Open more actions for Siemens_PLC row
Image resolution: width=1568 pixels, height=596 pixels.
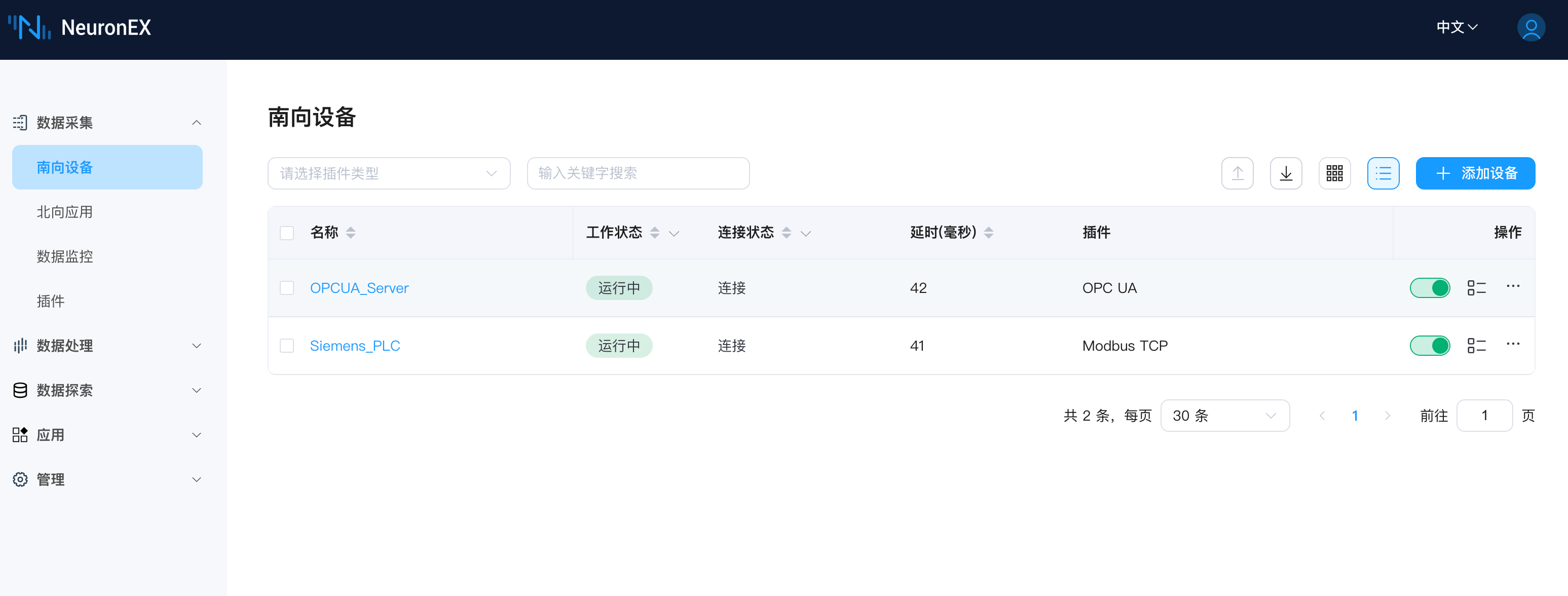click(1513, 344)
